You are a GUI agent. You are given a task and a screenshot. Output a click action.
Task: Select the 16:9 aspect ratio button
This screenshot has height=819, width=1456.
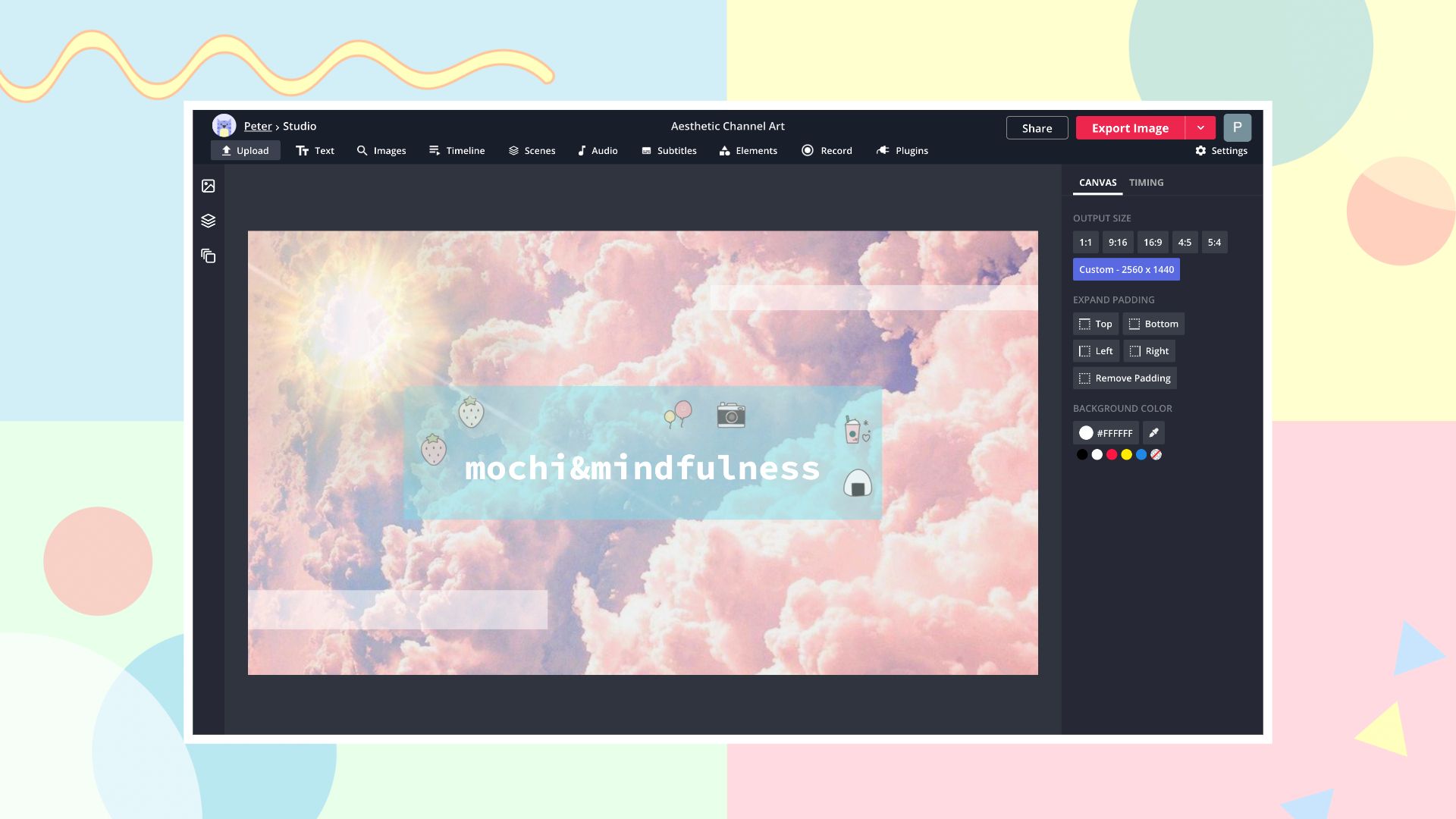(1151, 242)
